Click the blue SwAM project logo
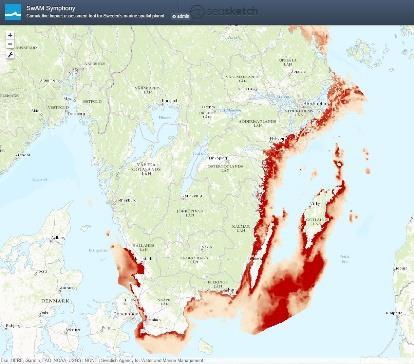Viewport: 414px width, 364px height. 13,12
